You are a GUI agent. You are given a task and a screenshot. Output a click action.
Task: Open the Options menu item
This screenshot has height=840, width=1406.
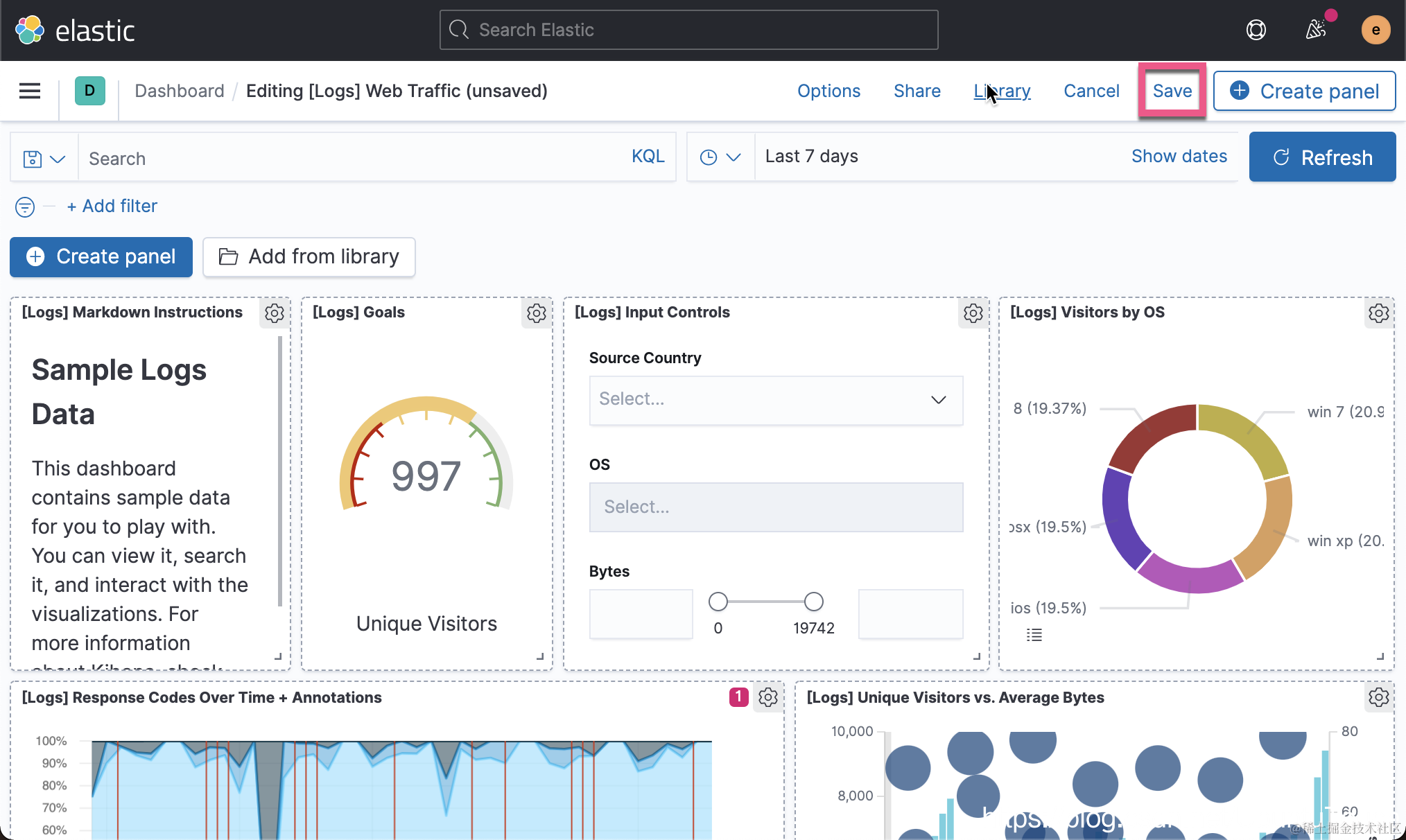pos(828,91)
